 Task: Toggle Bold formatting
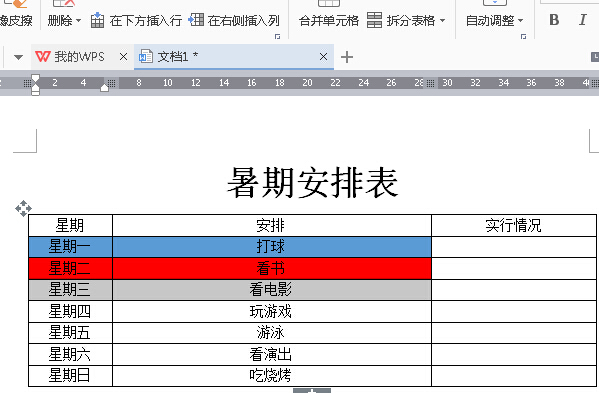click(554, 20)
